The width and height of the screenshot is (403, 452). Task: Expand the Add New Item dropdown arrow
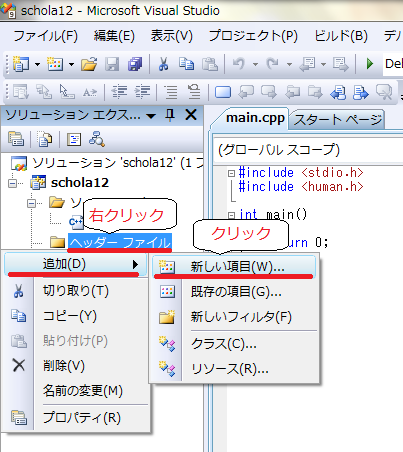tap(71, 64)
